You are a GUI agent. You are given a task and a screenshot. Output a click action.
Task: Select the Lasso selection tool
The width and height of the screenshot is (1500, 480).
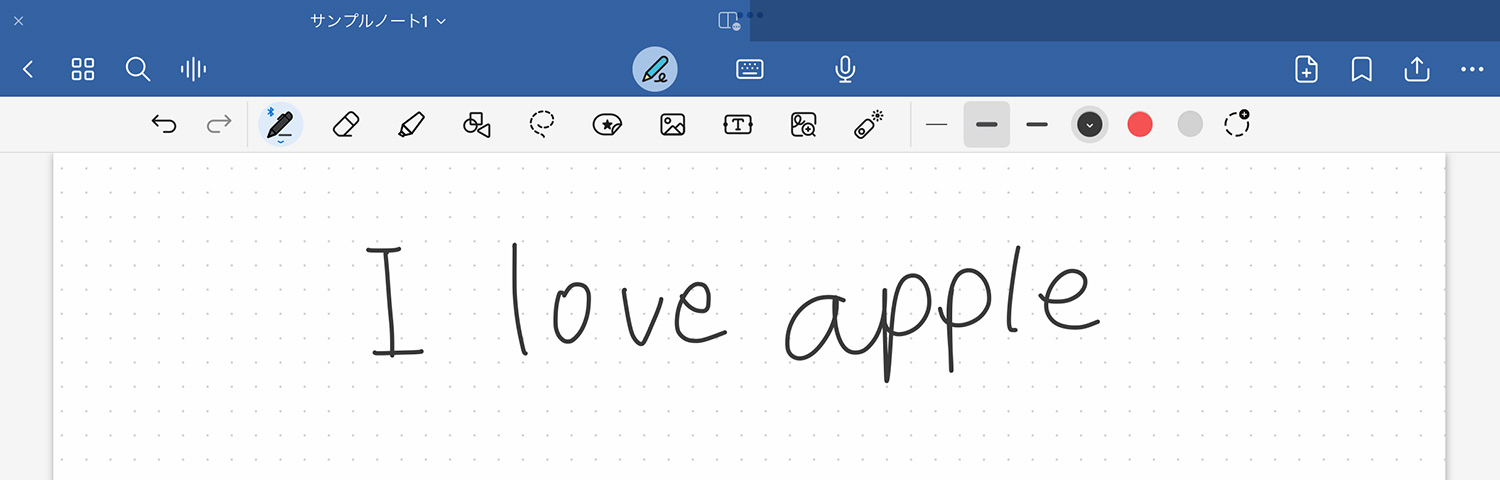542,124
